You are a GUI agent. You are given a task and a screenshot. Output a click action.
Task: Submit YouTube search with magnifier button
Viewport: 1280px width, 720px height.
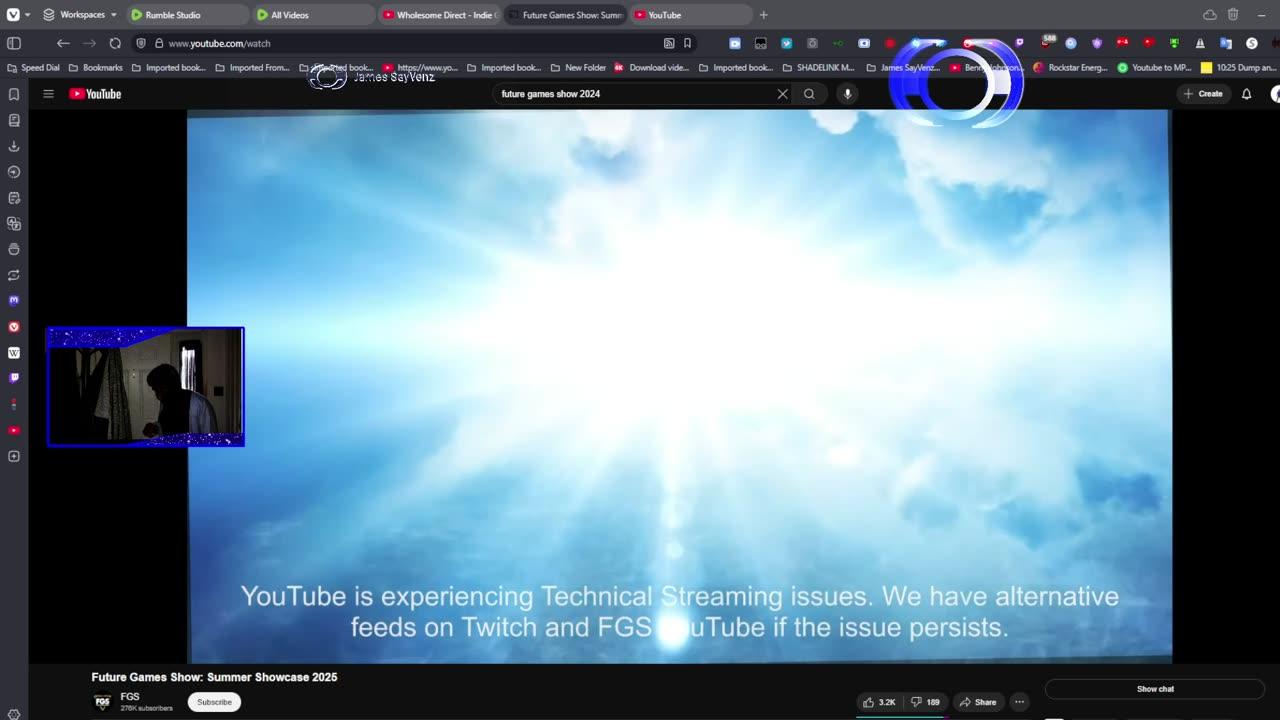click(x=809, y=94)
